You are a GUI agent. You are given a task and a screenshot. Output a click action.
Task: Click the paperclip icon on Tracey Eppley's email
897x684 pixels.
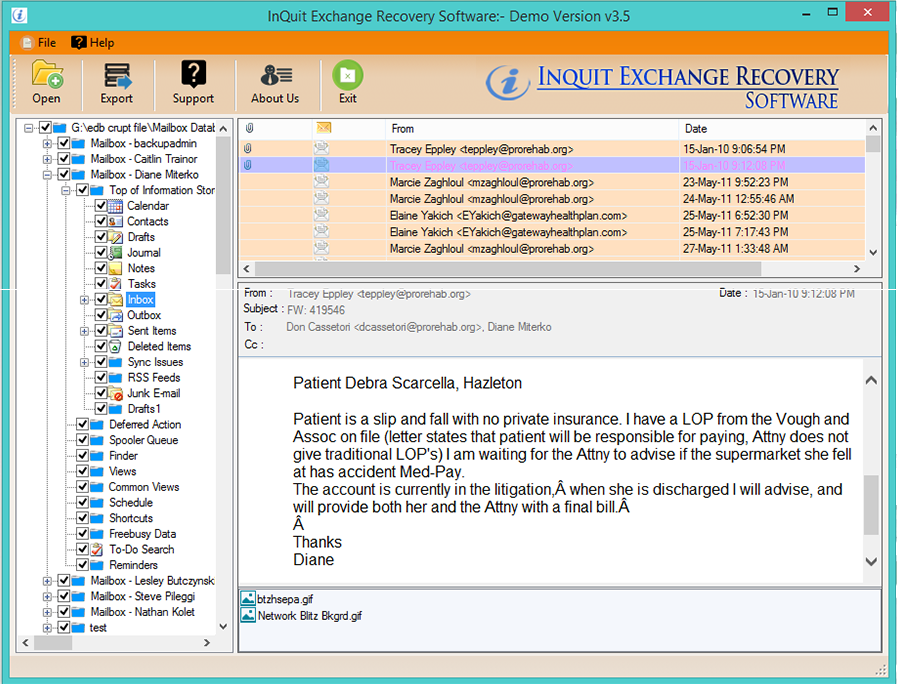(x=247, y=148)
